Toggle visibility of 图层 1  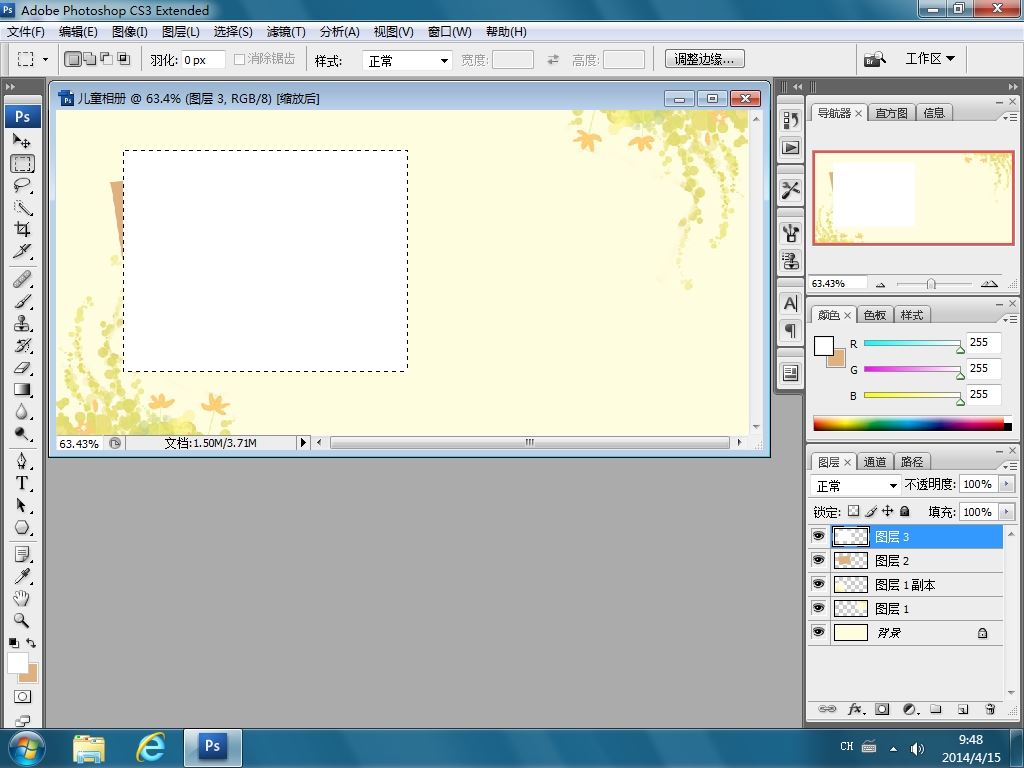pyautogui.click(x=818, y=608)
